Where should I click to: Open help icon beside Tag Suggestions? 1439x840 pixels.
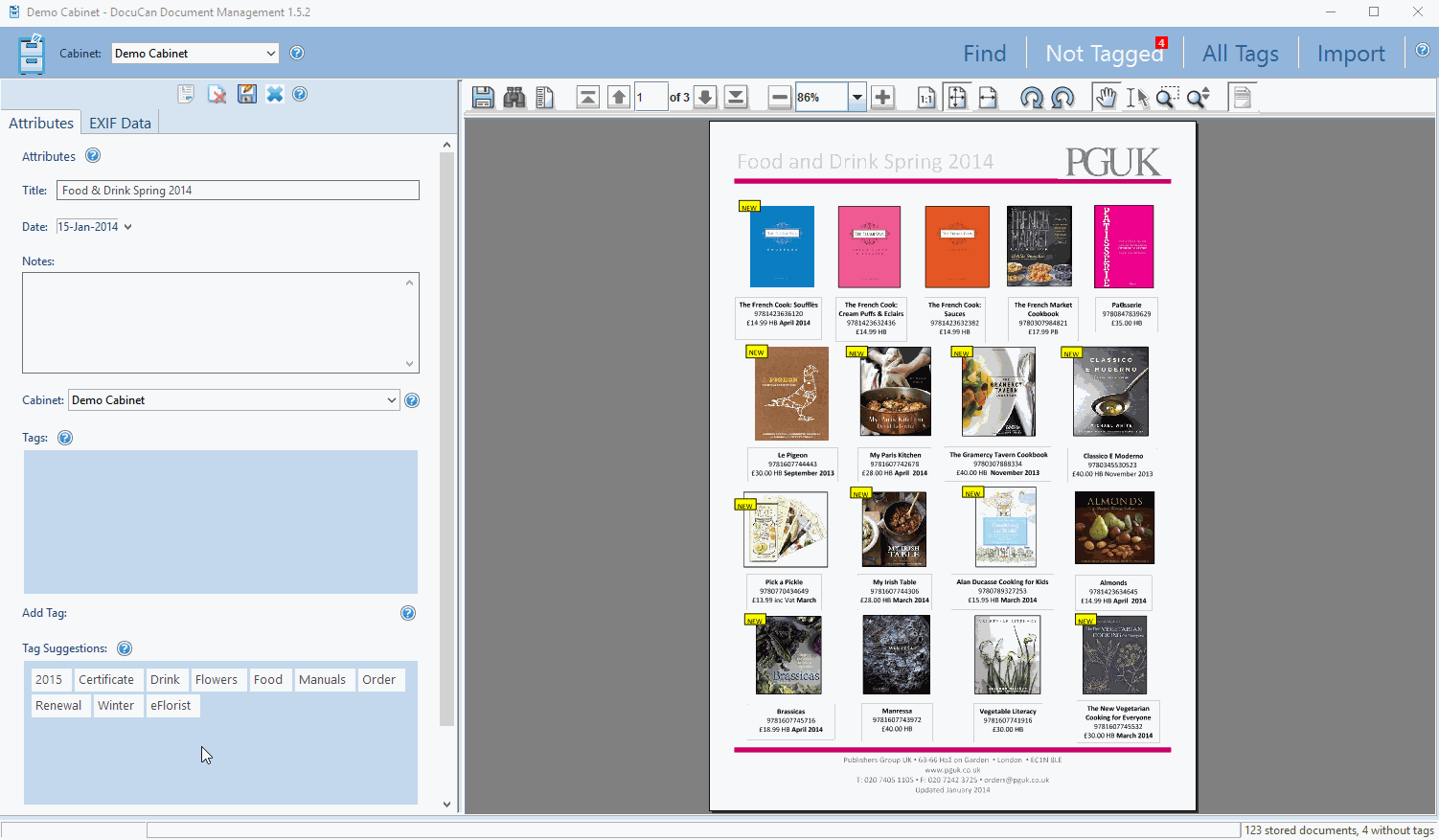coord(125,648)
